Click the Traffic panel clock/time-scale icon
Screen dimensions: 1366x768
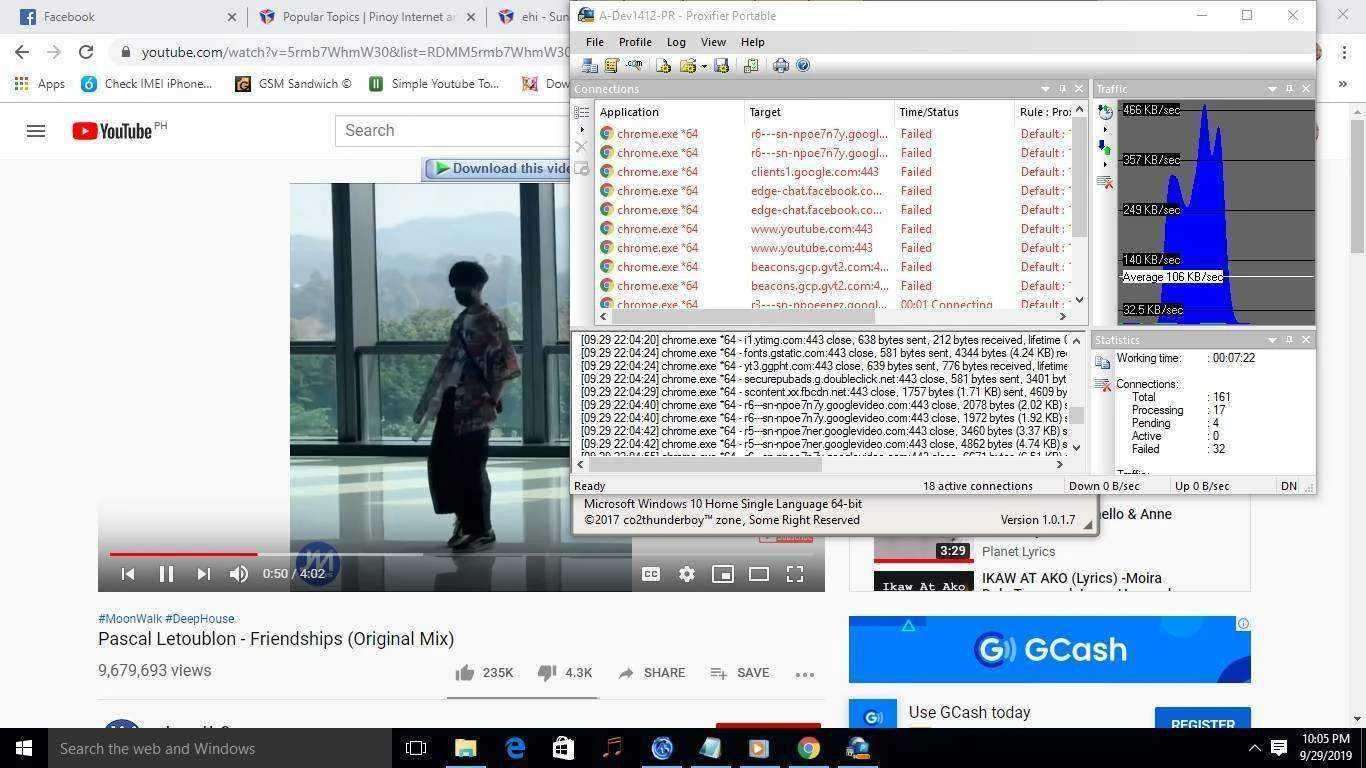(1105, 112)
